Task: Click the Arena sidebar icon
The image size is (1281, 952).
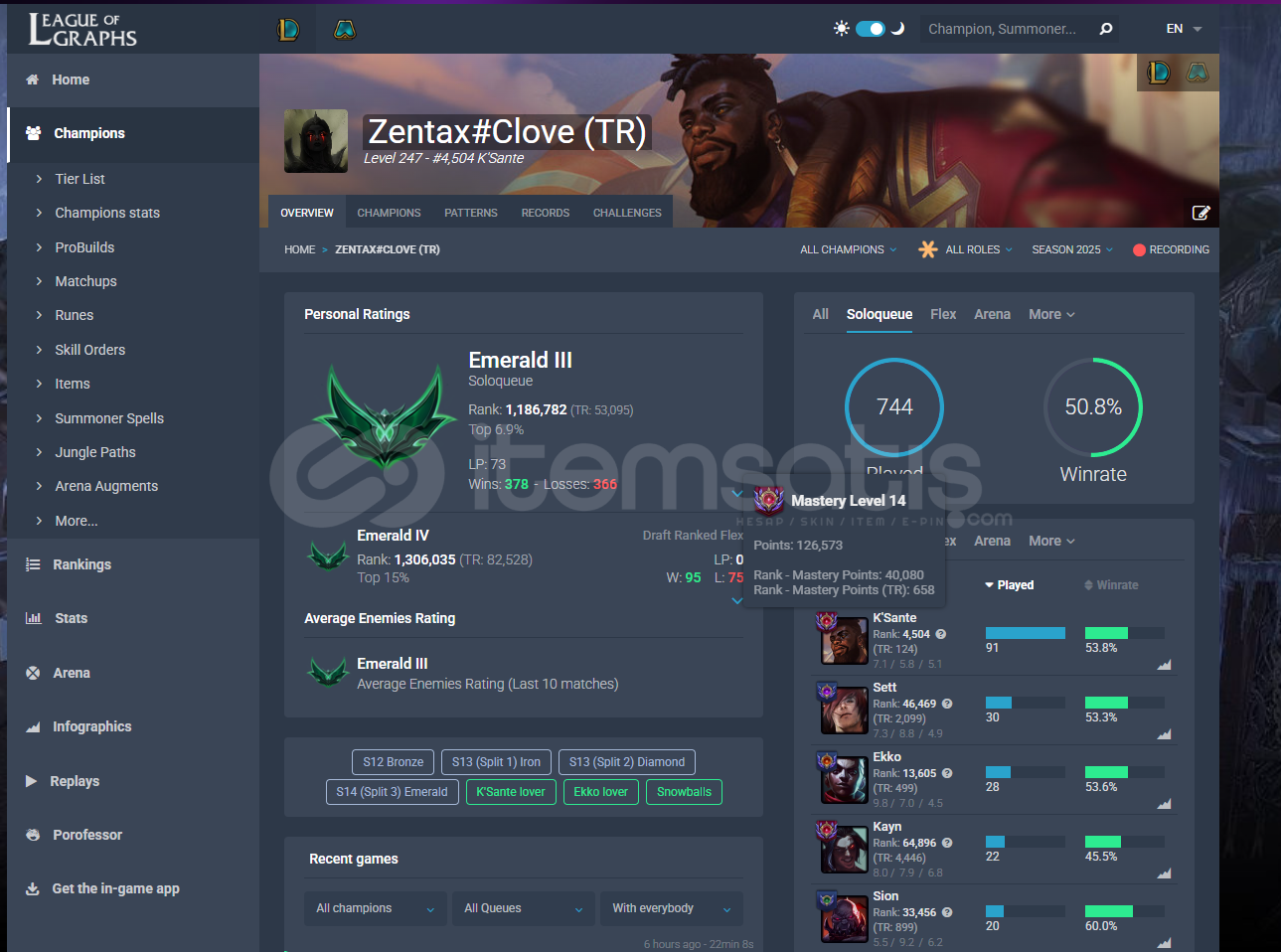Action: (33, 673)
